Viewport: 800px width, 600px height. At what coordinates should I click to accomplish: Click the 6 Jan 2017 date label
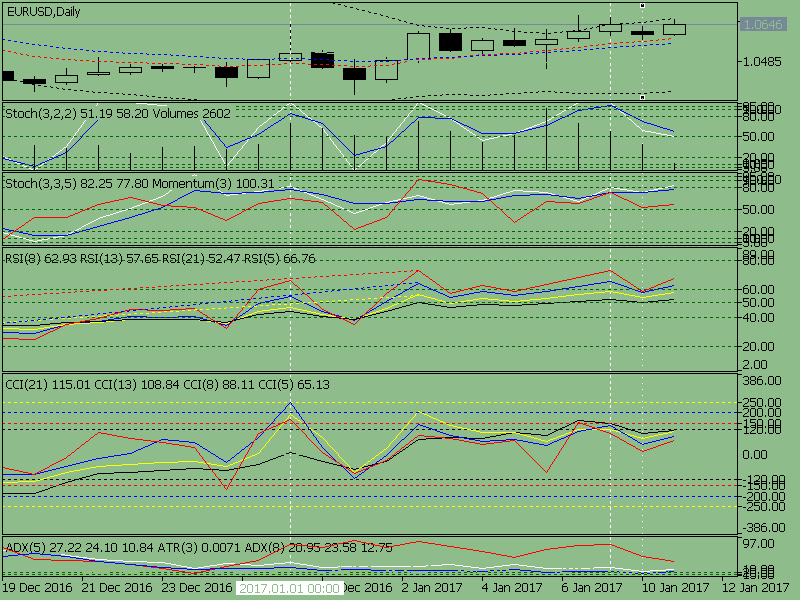592,588
